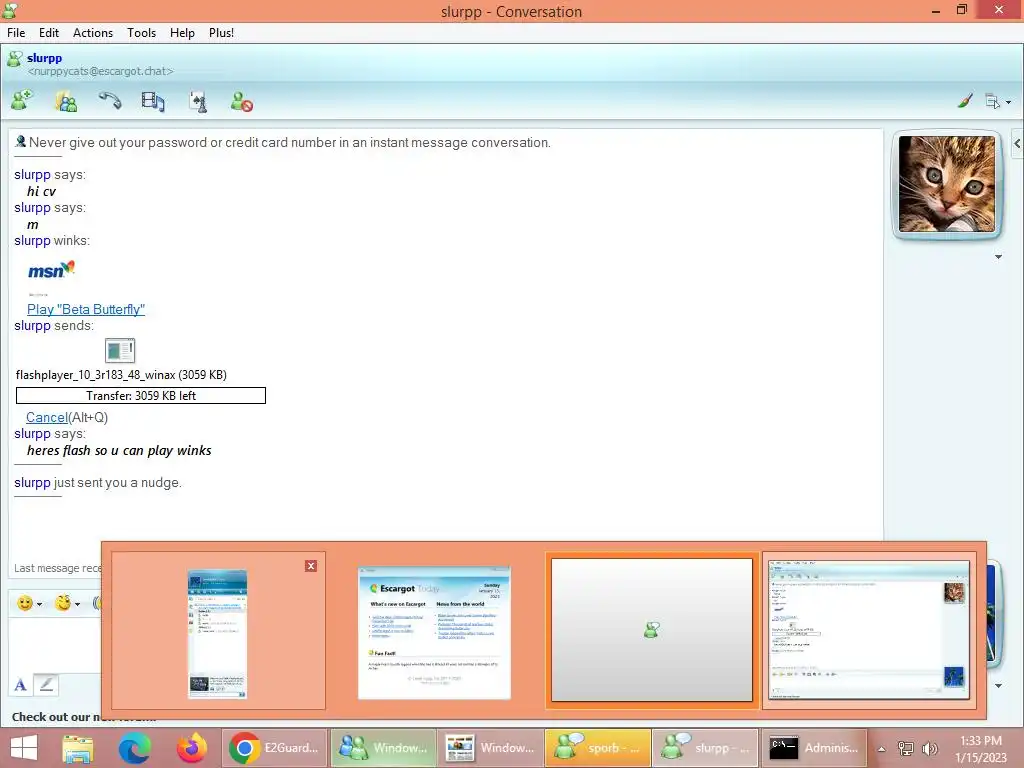
Task: Click the Play "Beta Butterfly" link
Action: 86,310
